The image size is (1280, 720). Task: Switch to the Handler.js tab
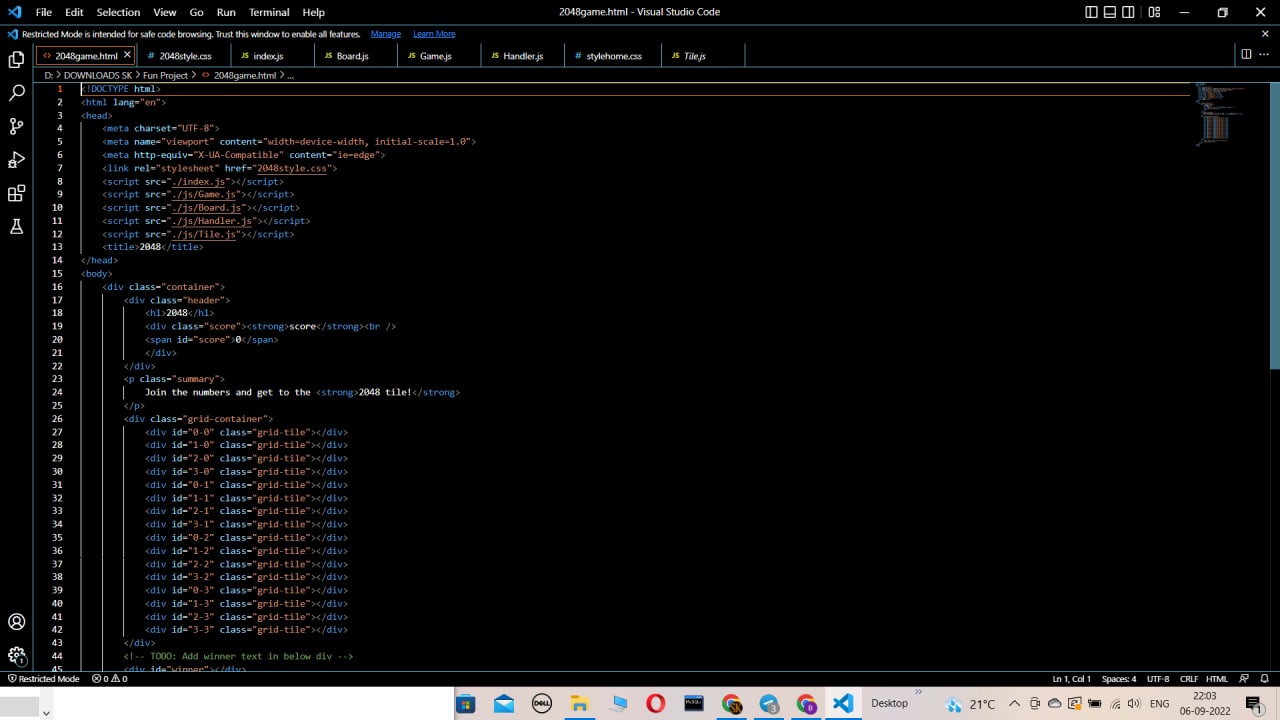(x=522, y=56)
